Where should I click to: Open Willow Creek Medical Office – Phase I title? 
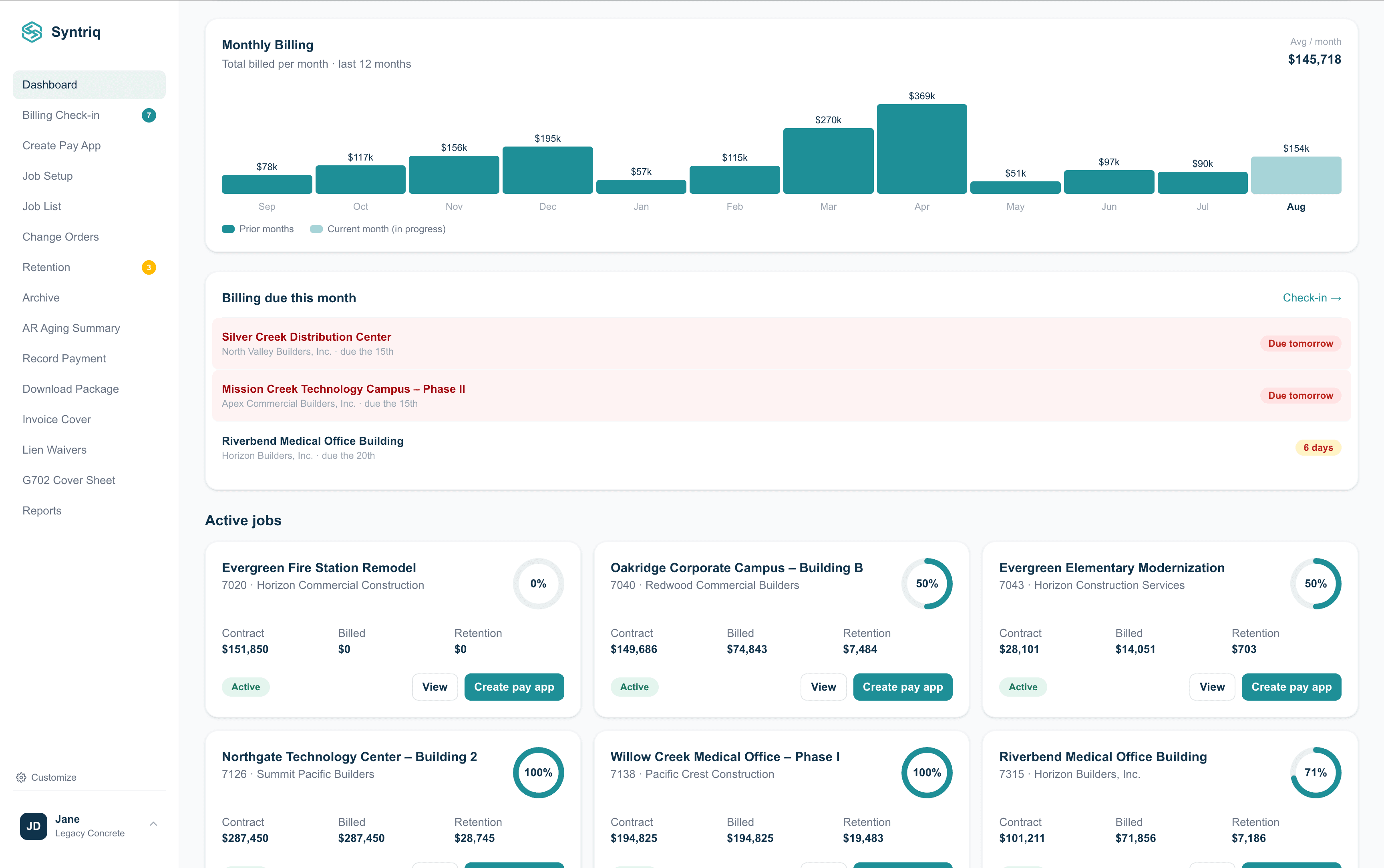click(724, 757)
